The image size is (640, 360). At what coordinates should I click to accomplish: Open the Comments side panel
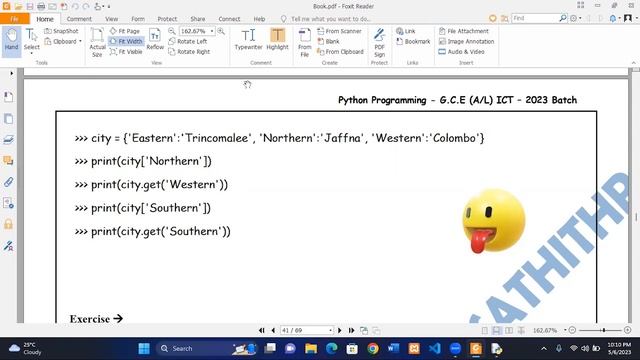[x=8, y=160]
